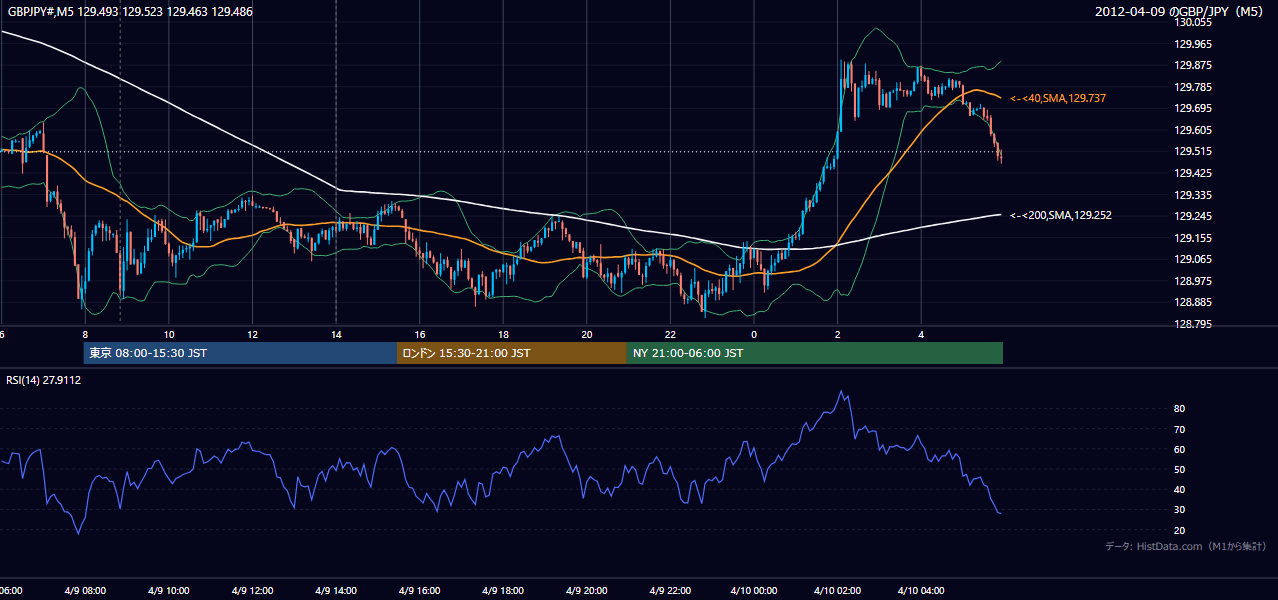Screen dimensions: 1278x600
Task: Click RSI scale value 50
Action: [1179, 469]
